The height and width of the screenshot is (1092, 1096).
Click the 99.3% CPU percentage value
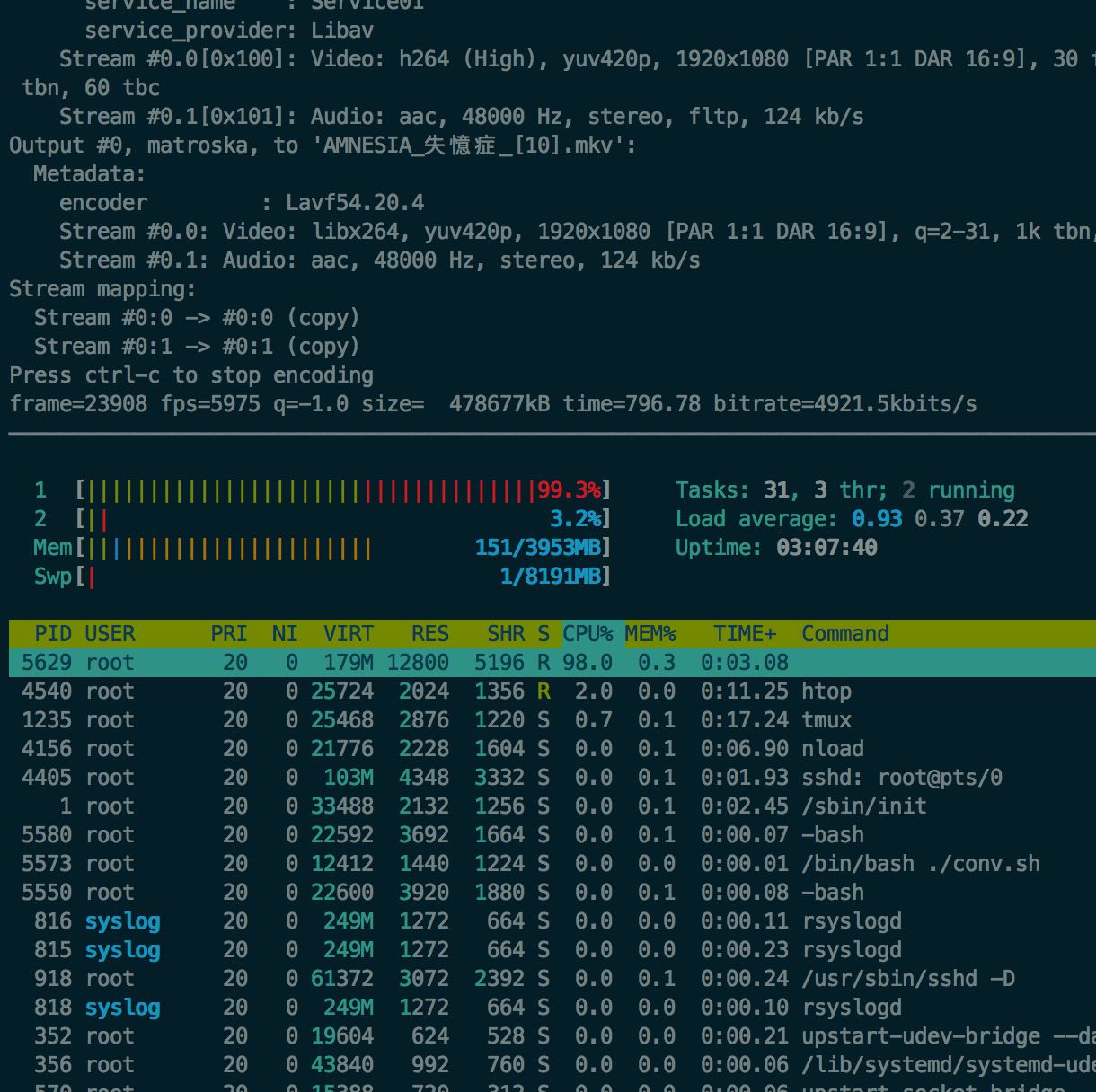569,490
